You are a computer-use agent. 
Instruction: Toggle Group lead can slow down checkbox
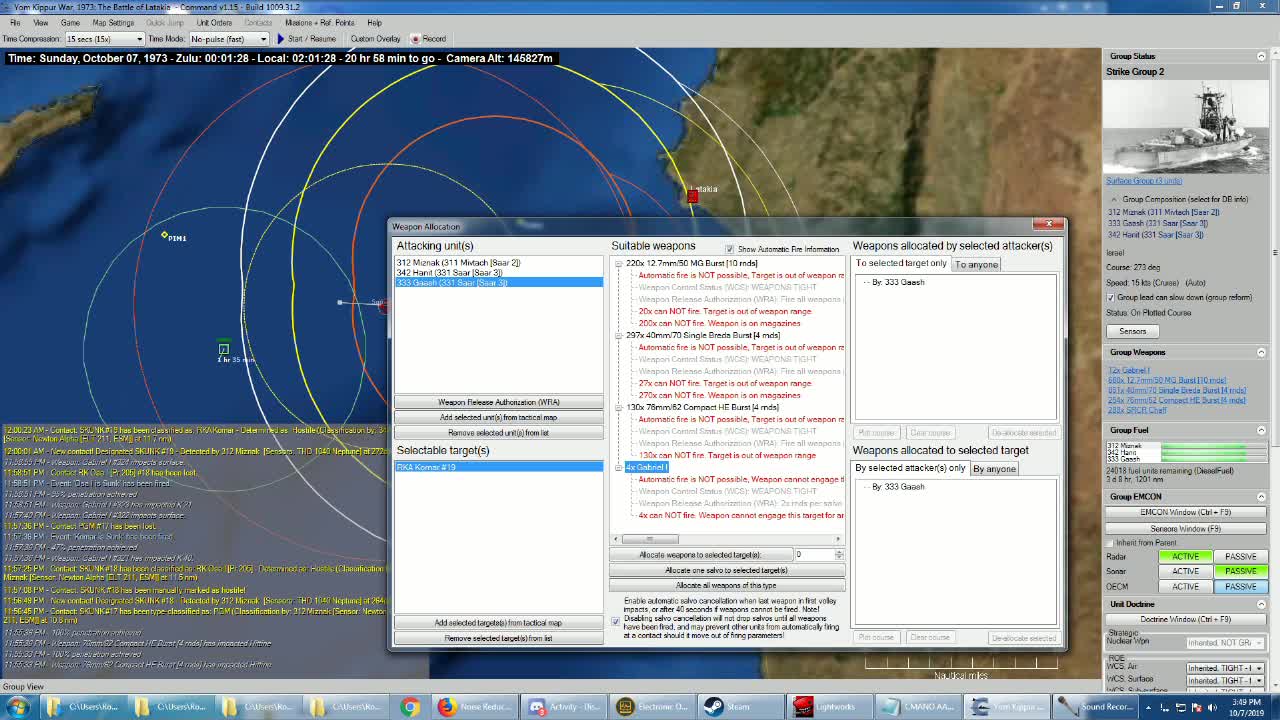point(1111,297)
